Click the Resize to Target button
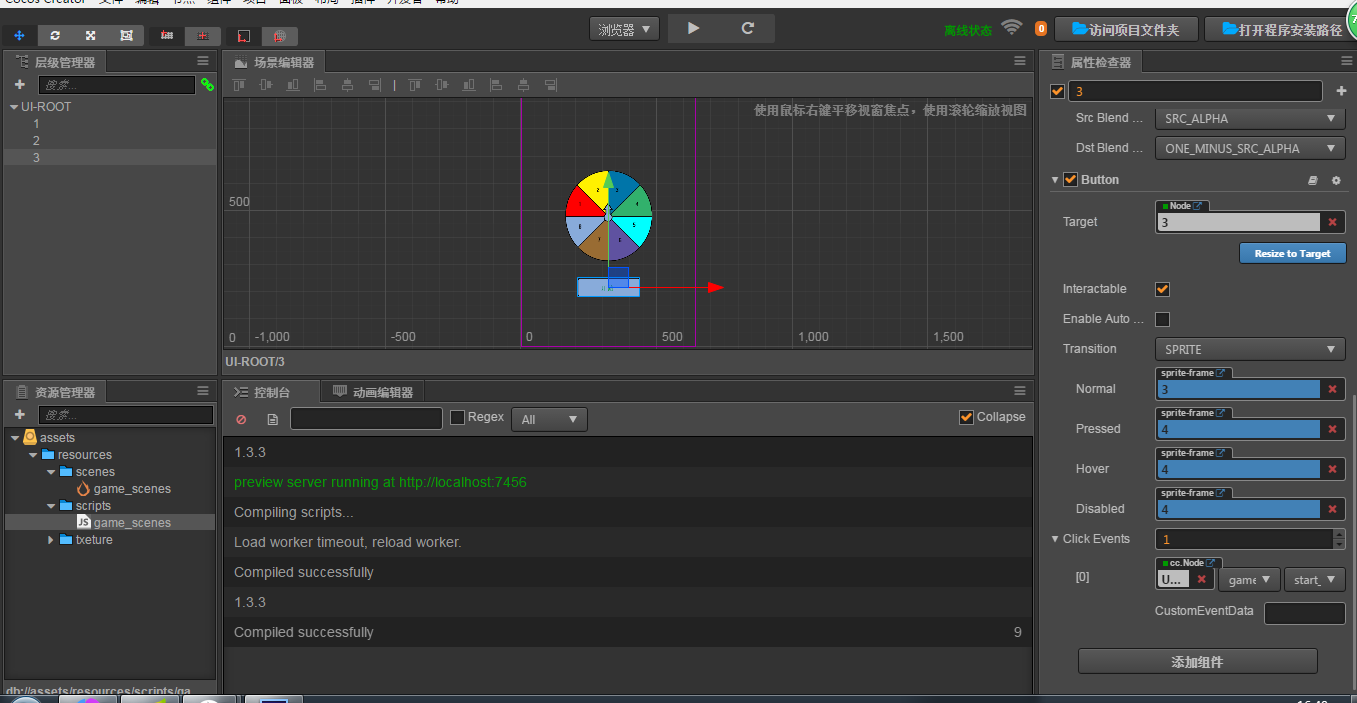This screenshot has height=703, width=1357. click(x=1292, y=253)
